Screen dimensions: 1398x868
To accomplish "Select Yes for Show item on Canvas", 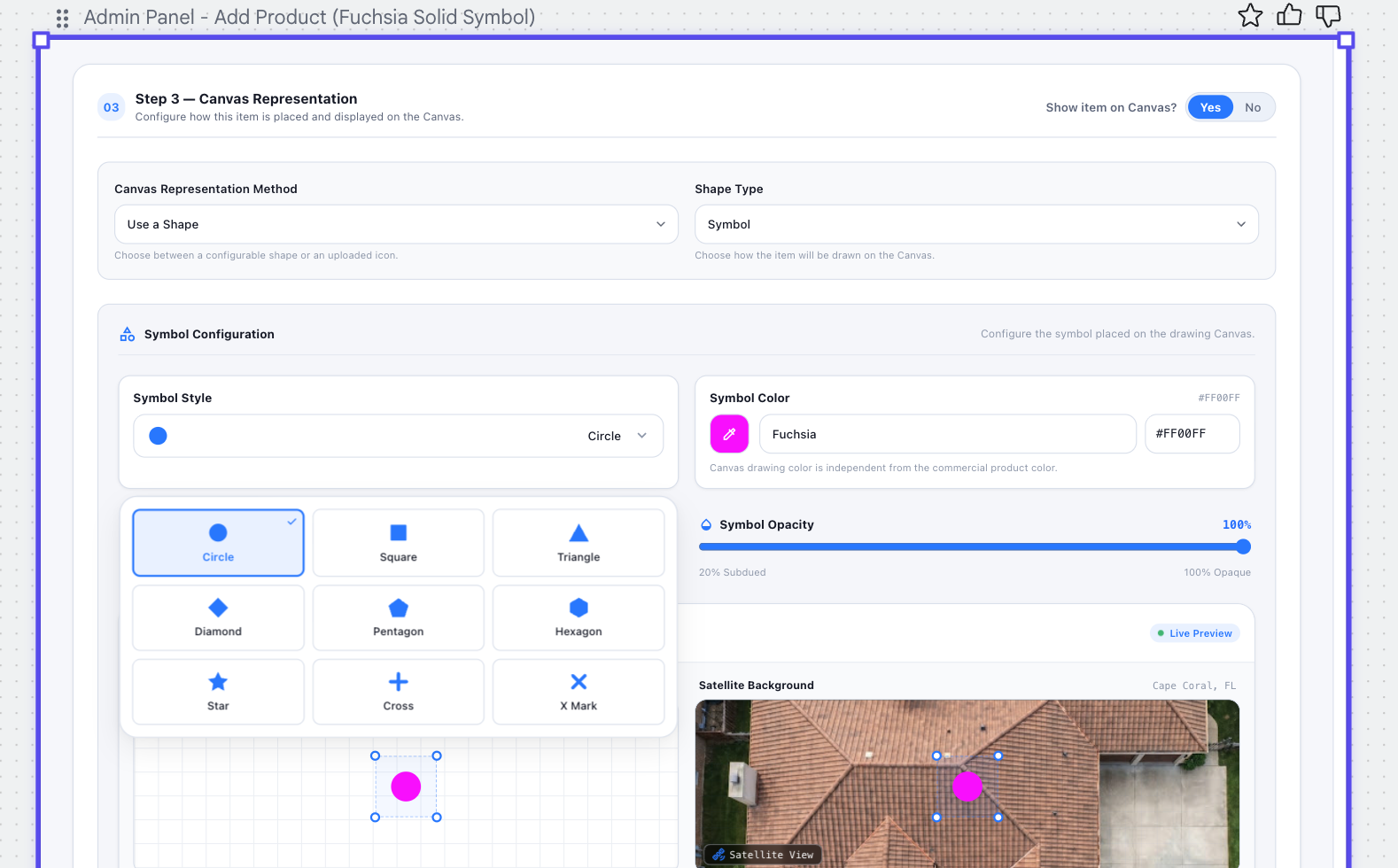I will tap(1210, 107).
